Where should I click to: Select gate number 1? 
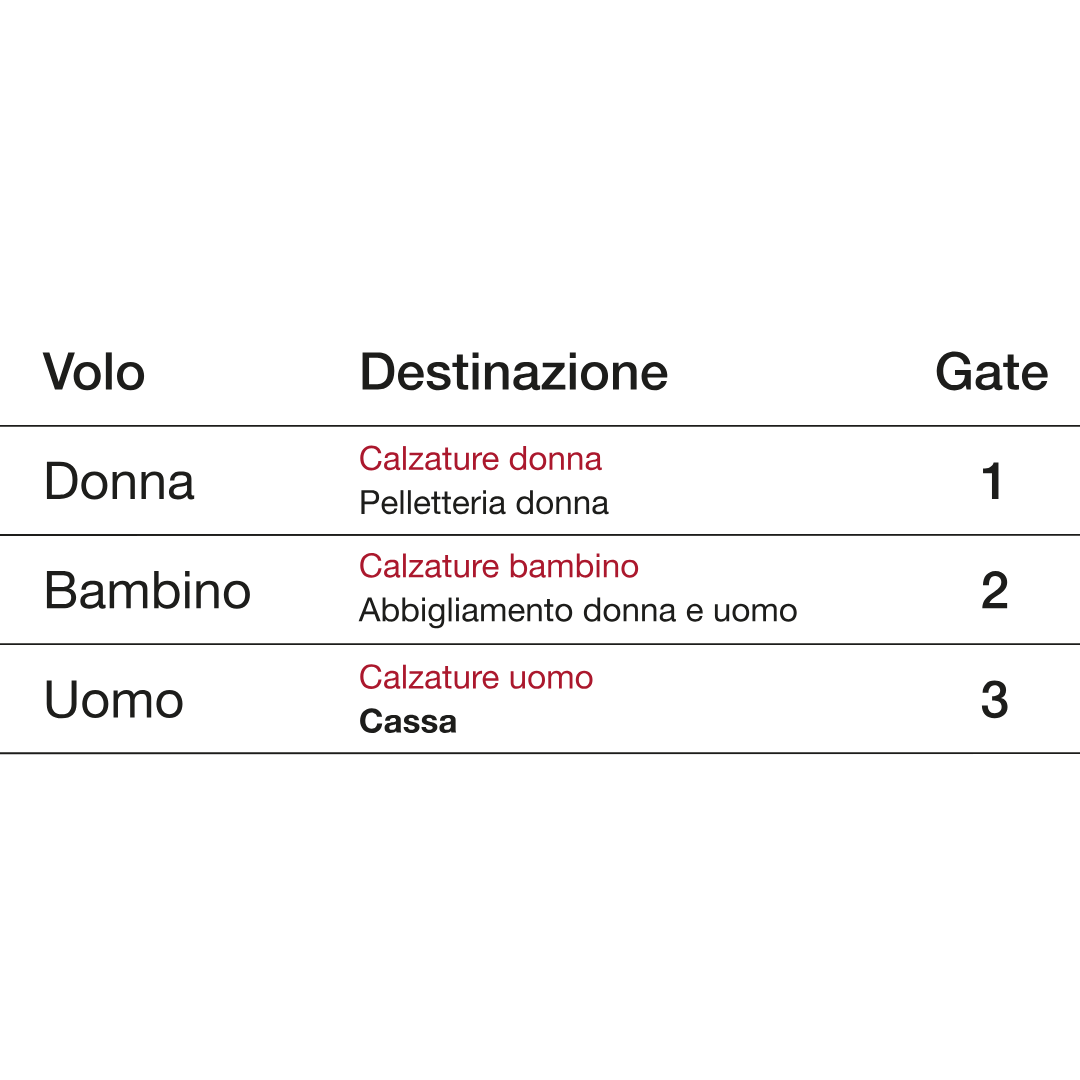coord(992,482)
